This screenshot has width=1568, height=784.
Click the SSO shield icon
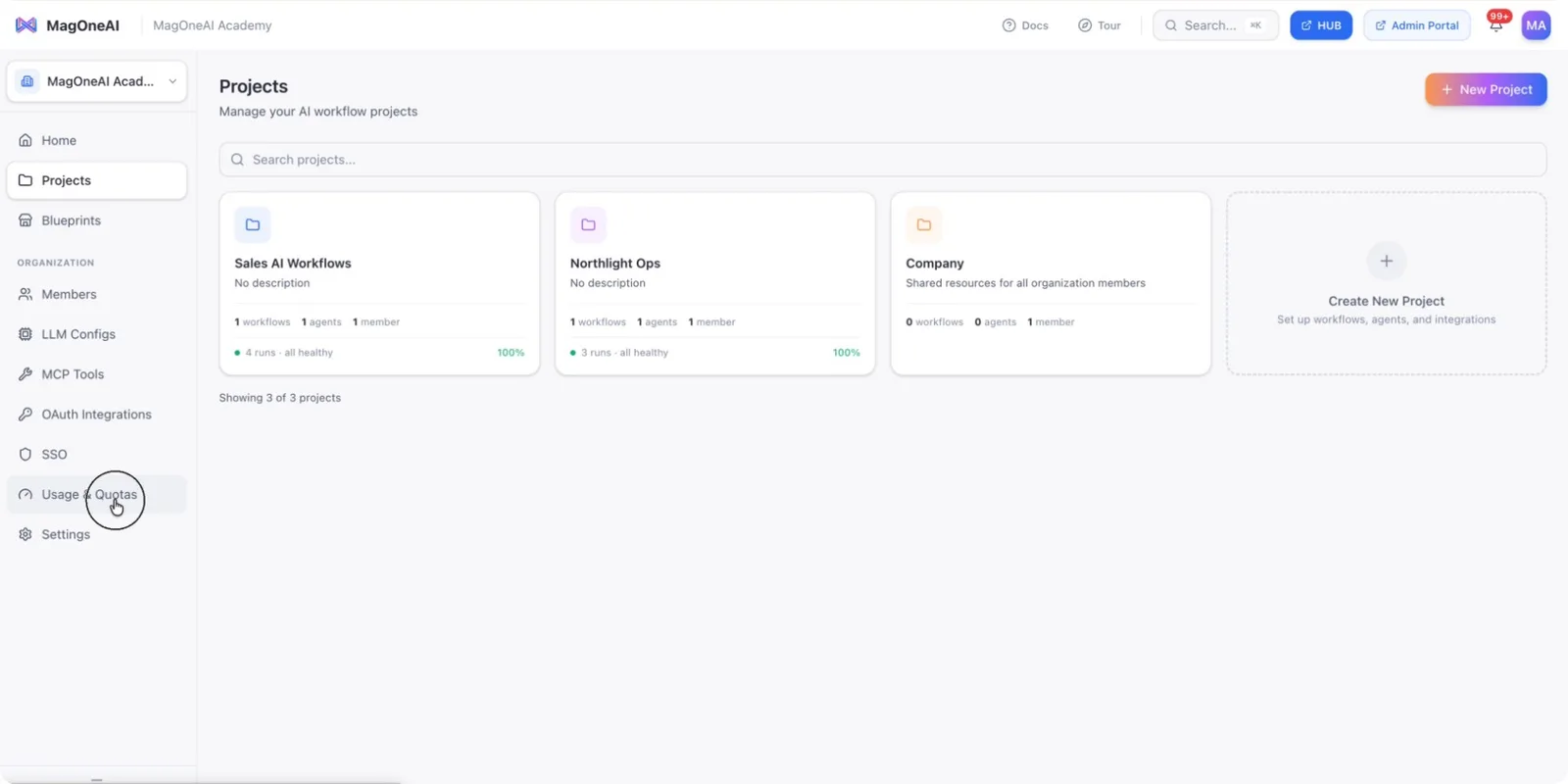pyautogui.click(x=25, y=455)
